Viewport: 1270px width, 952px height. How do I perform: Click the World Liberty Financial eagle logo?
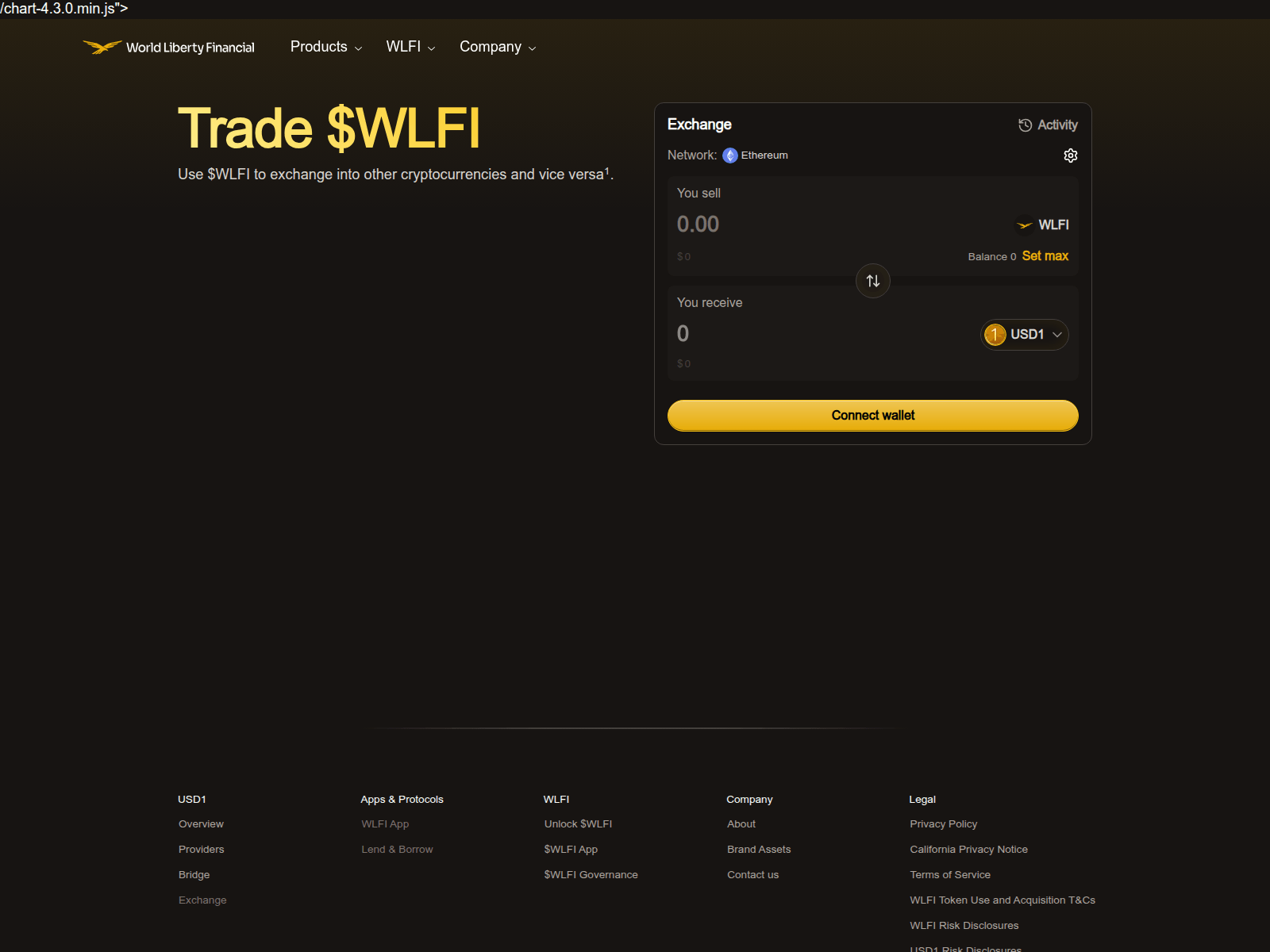point(102,48)
